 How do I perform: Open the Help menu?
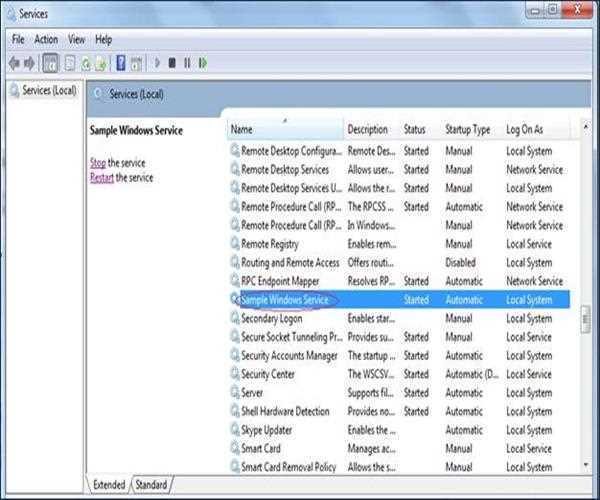[103, 39]
